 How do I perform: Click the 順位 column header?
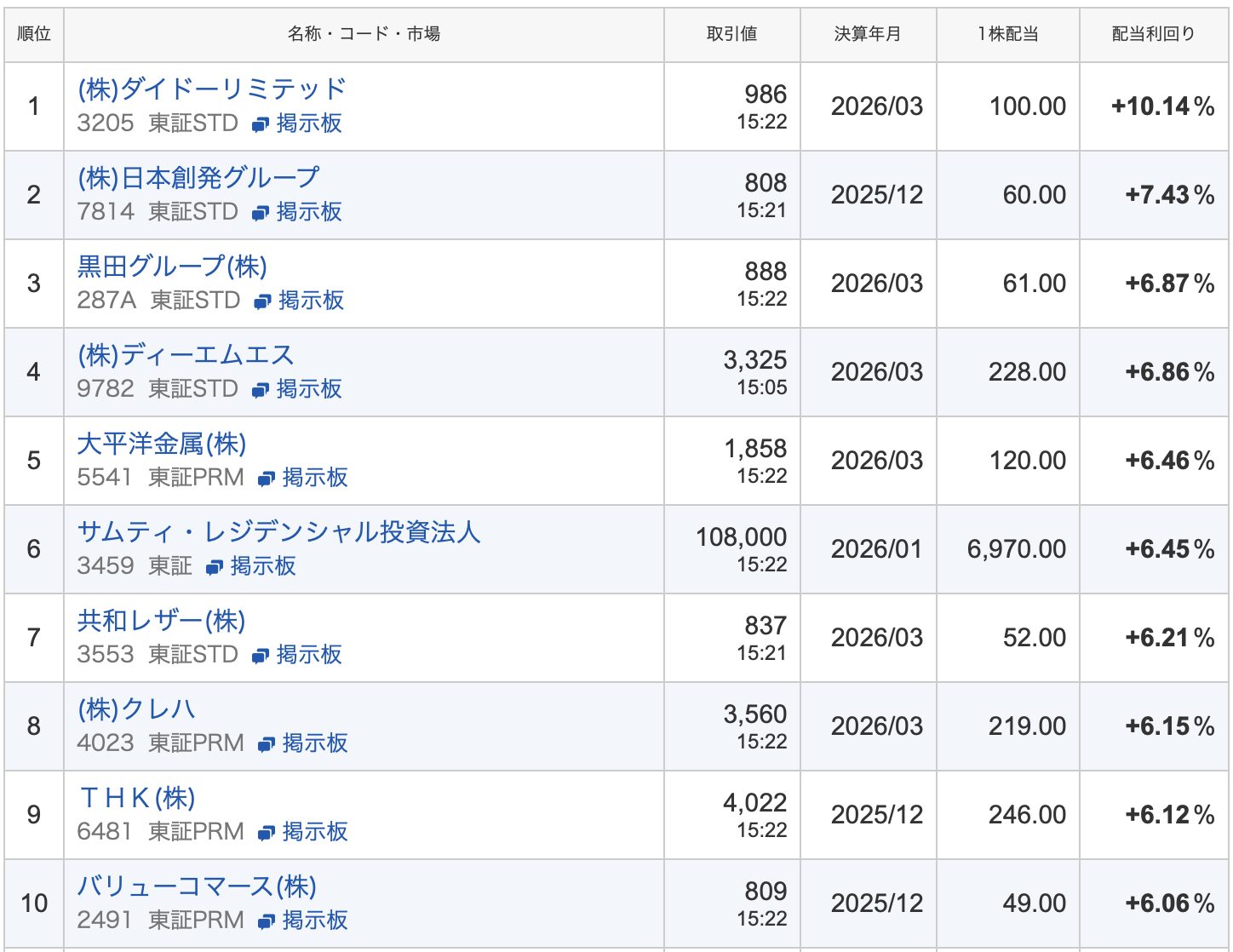tap(34, 34)
